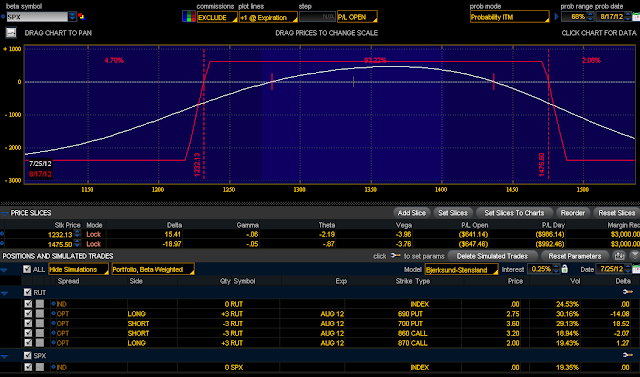The image size is (640, 377).
Task: Click the beta symbol SPX input field
Action: pos(37,17)
